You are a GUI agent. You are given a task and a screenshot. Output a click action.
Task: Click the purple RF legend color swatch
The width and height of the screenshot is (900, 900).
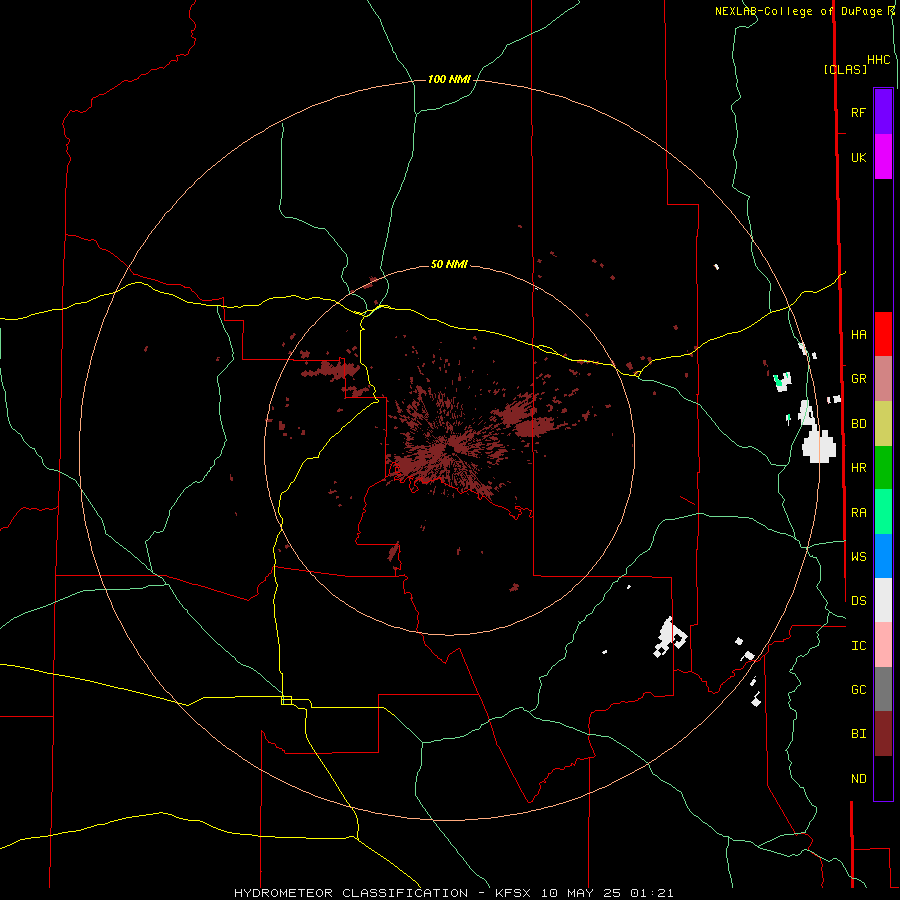pyautogui.click(x=883, y=112)
